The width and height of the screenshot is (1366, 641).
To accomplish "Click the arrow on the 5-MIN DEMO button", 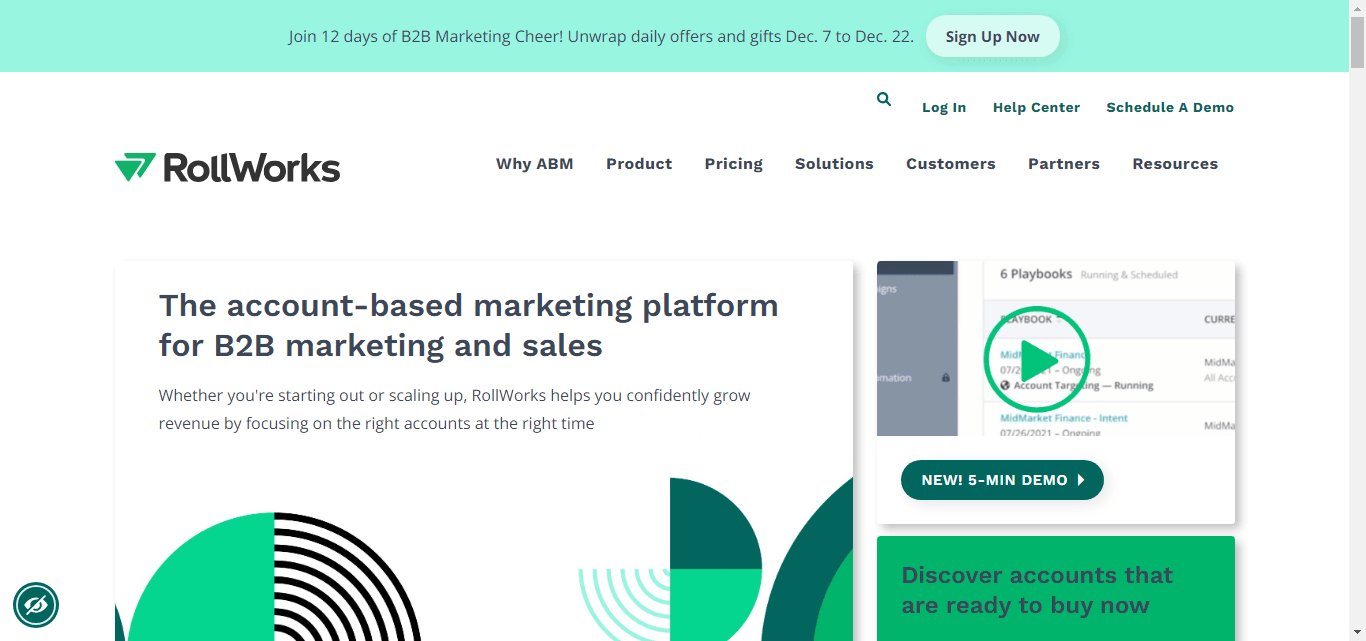I will pos(1083,479).
